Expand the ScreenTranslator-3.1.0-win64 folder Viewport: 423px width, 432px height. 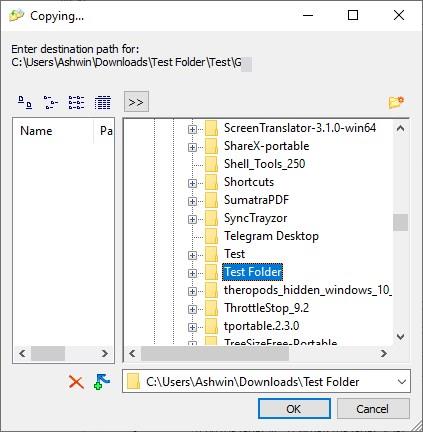point(192,129)
